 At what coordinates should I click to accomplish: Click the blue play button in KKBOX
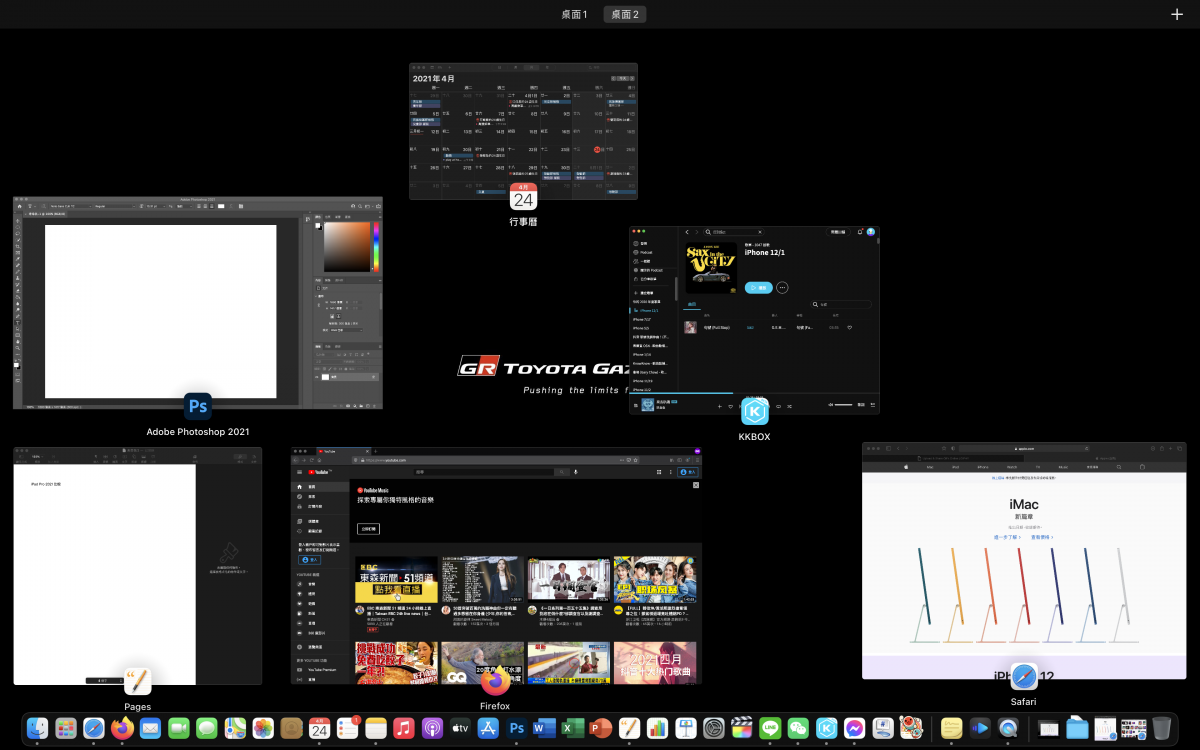click(759, 287)
